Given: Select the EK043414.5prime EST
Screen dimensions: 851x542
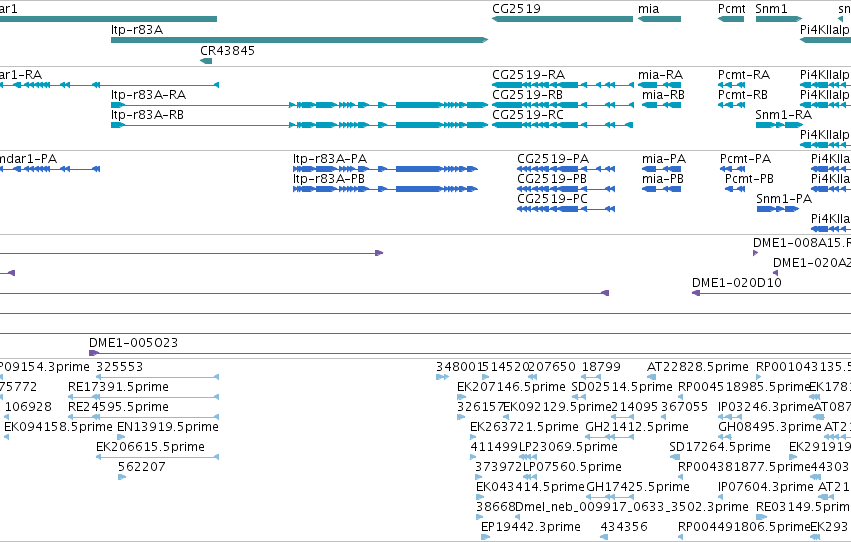Looking at the screenshot, I should (480, 498).
